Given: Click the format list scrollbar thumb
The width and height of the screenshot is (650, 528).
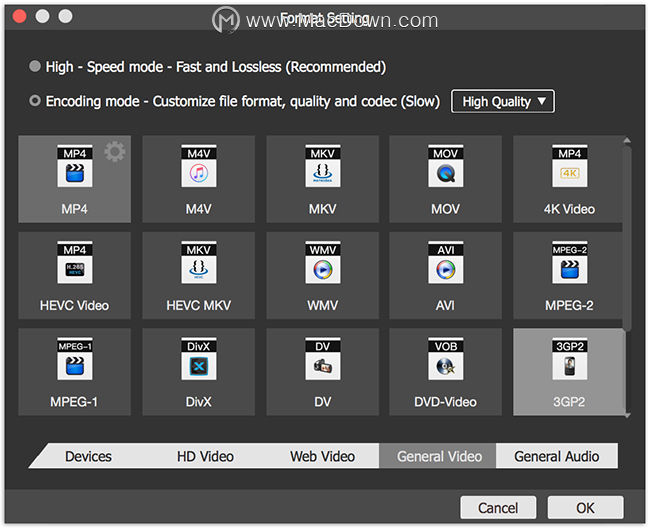Looking at the screenshot, I should 627,239.
